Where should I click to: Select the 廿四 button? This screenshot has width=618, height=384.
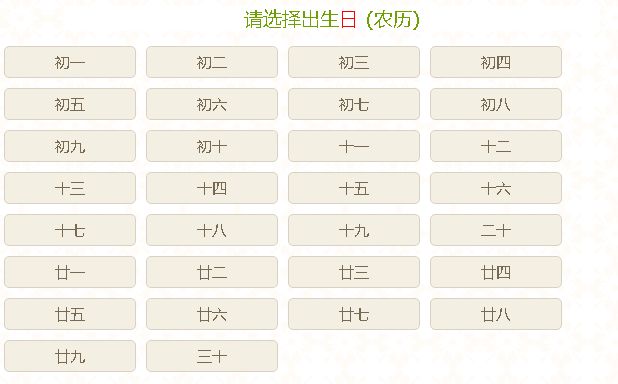(496, 272)
